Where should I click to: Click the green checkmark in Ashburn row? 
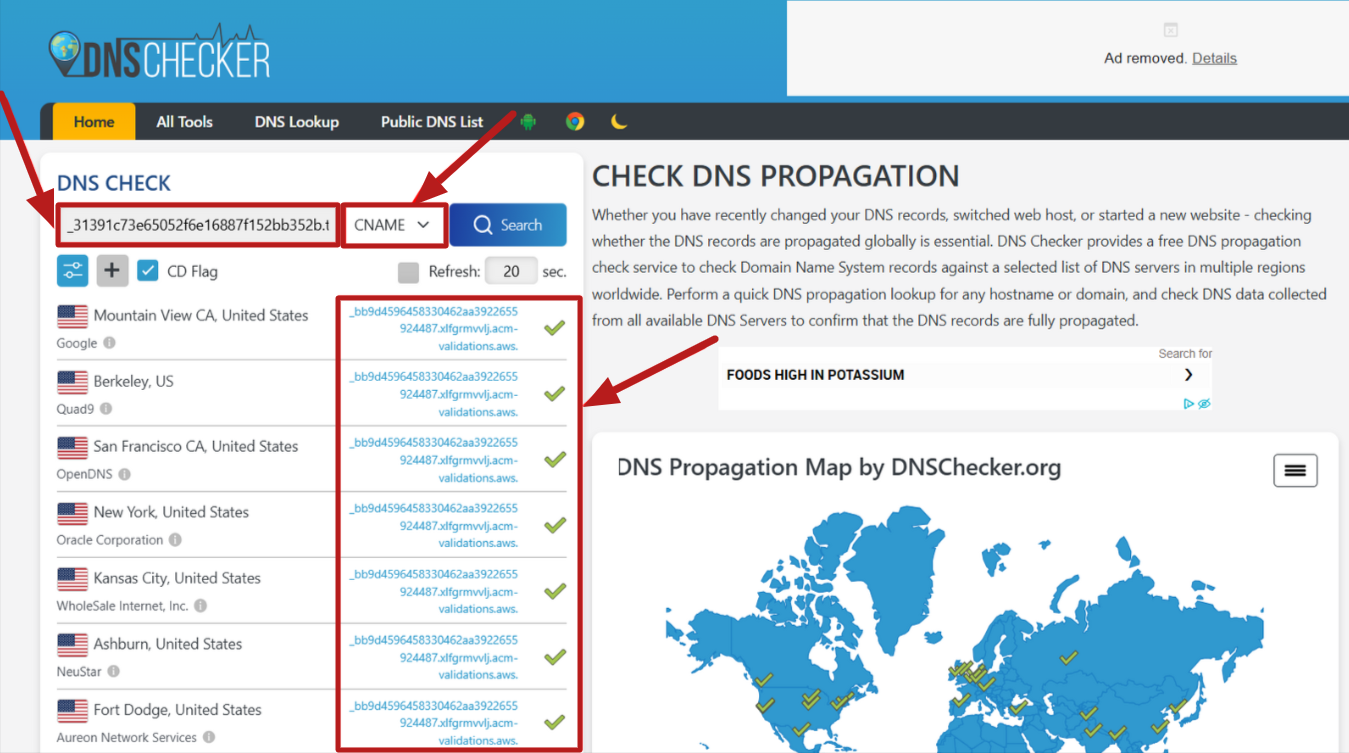click(554, 656)
